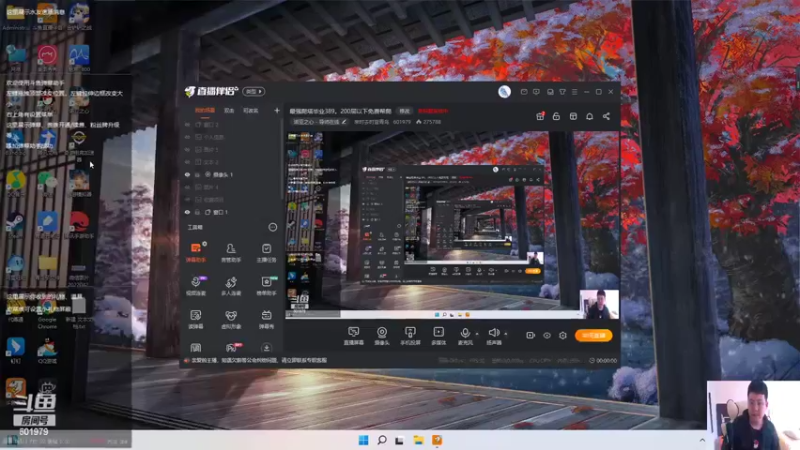The height and width of the screenshot is (450, 800).
Task: Launch the 多人连麦 multi-person co-stream tool
Action: [x=231, y=286]
